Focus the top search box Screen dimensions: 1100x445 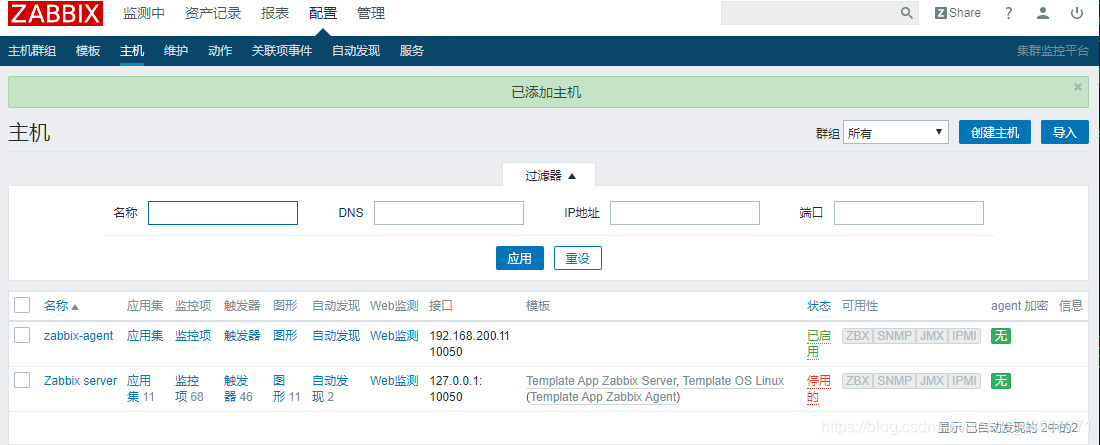tap(810, 13)
